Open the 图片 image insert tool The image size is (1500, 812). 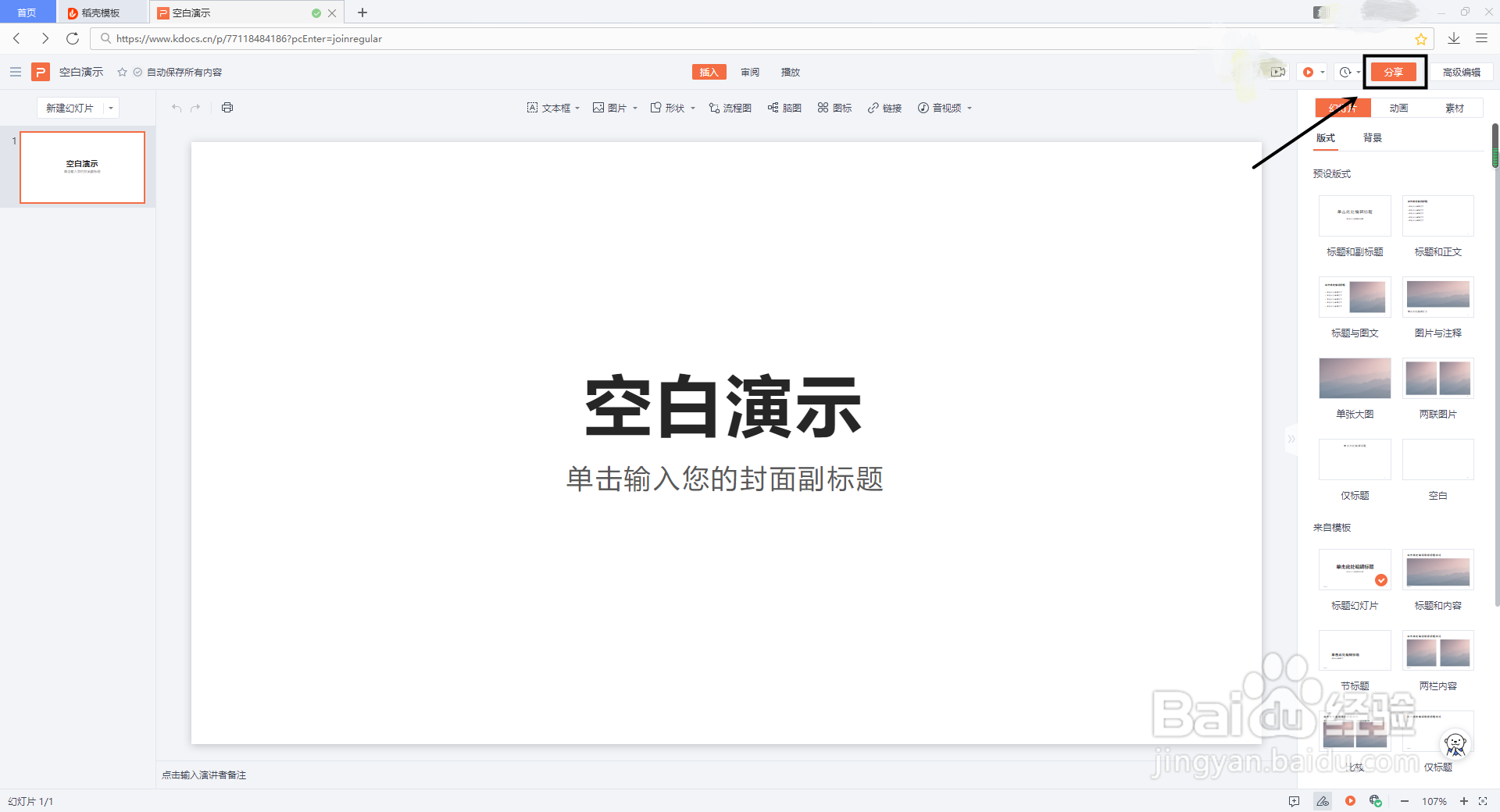(x=613, y=108)
